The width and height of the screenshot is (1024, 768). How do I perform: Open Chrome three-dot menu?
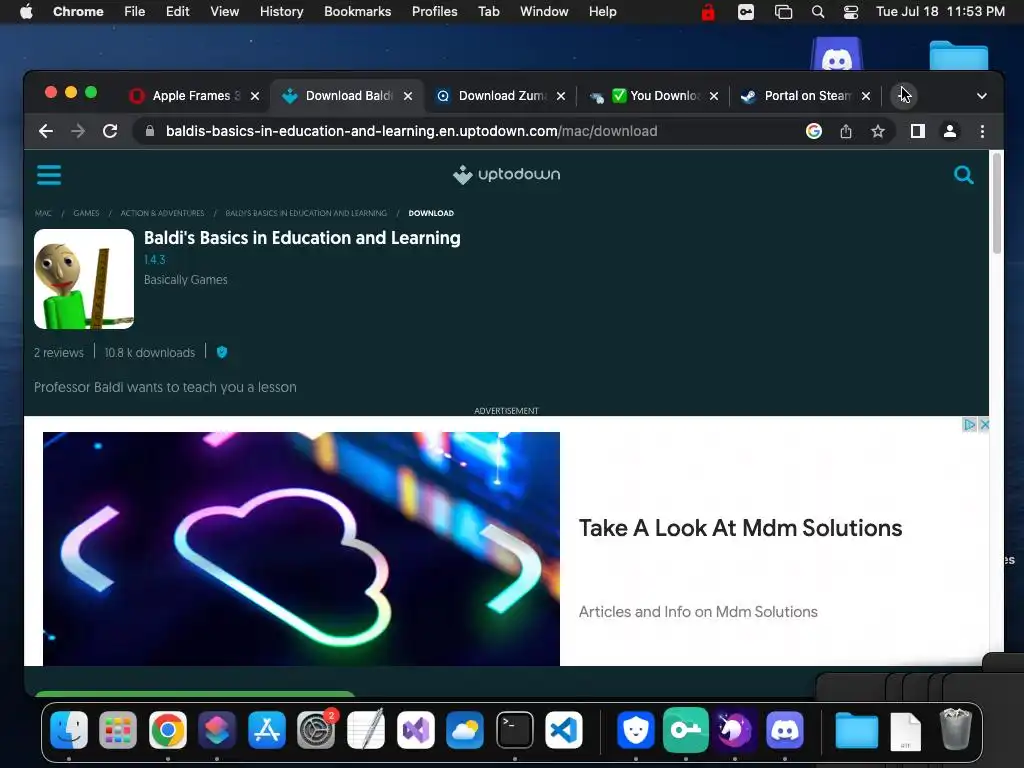982,131
